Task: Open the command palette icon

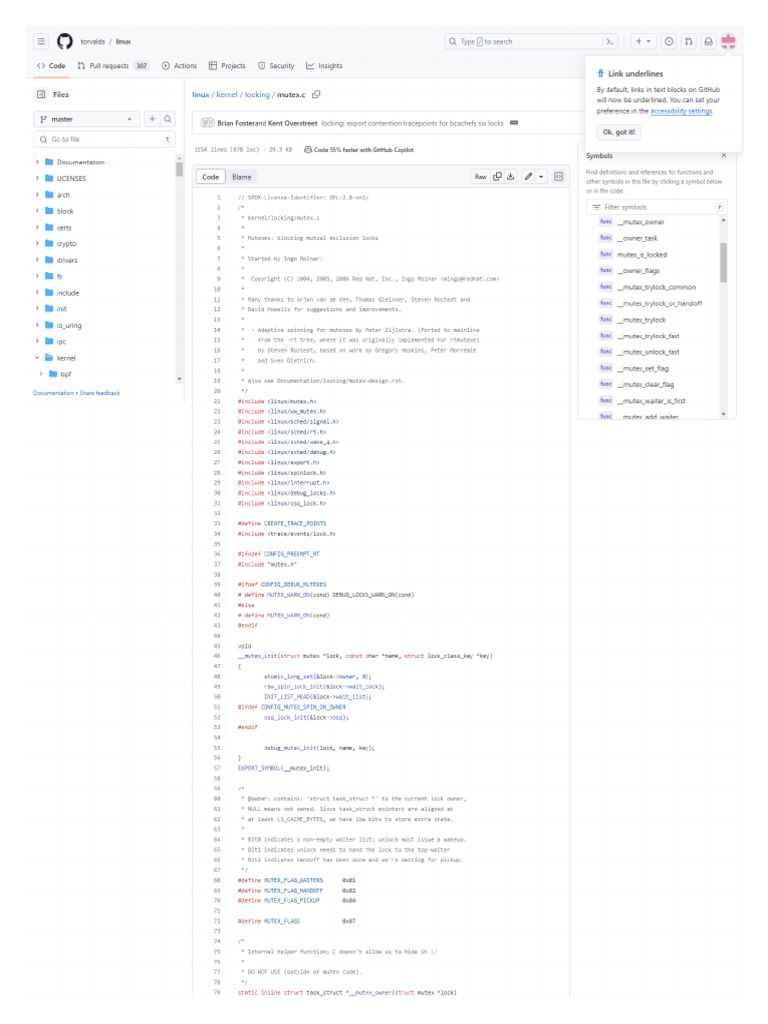Action: (x=609, y=41)
